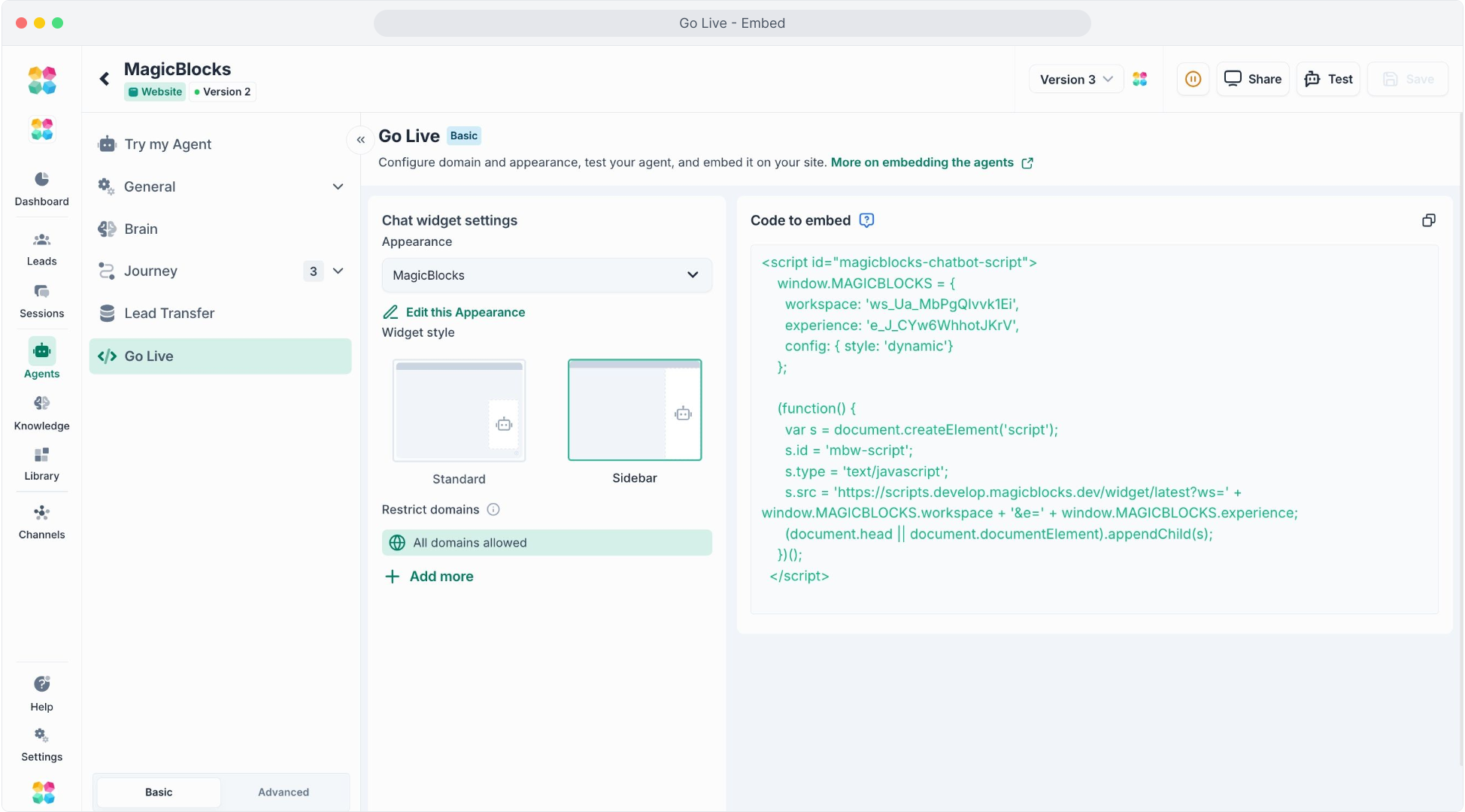Image resolution: width=1465 pixels, height=812 pixels.
Task: Select the Standard widget style
Action: (x=459, y=411)
